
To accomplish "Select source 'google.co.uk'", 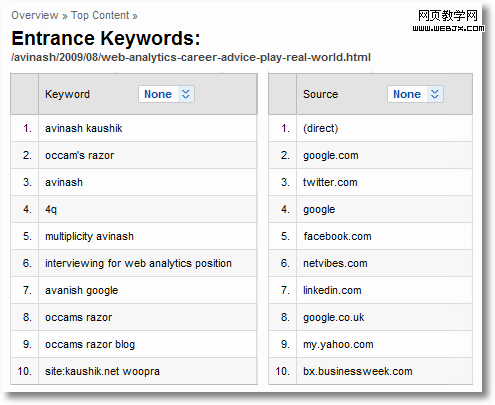I will 334,317.
